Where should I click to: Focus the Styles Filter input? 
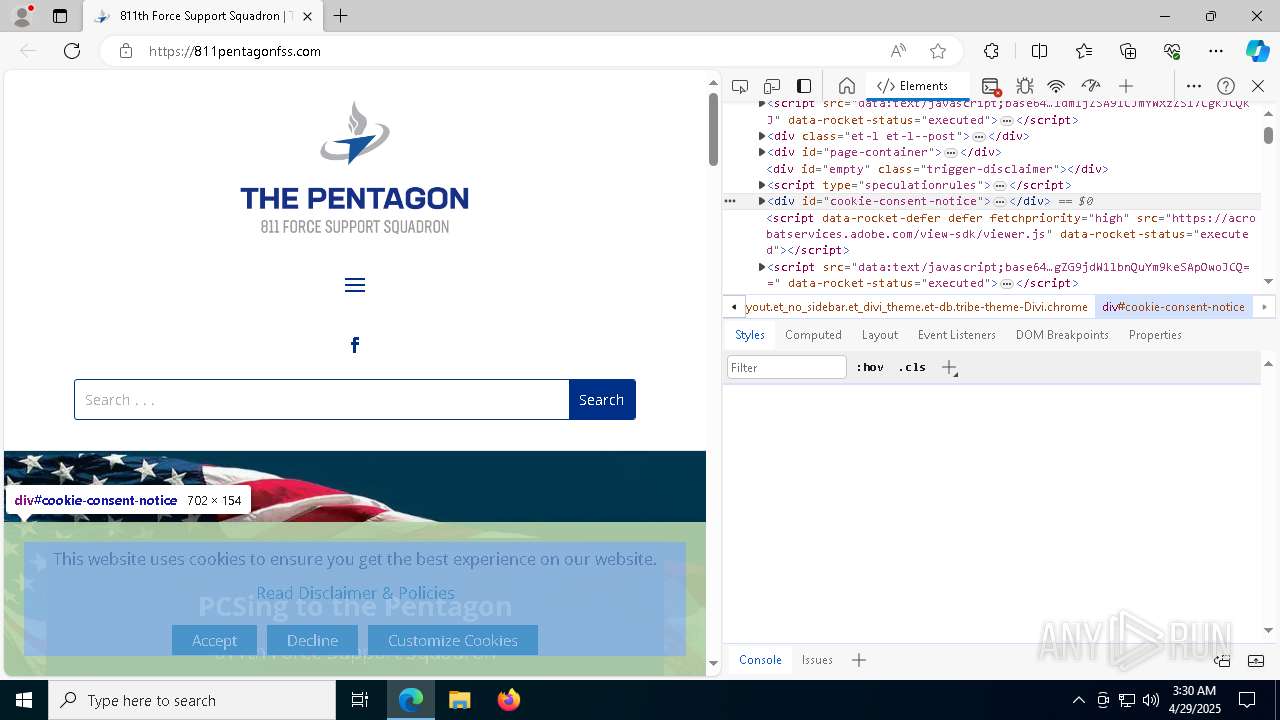[x=787, y=368]
